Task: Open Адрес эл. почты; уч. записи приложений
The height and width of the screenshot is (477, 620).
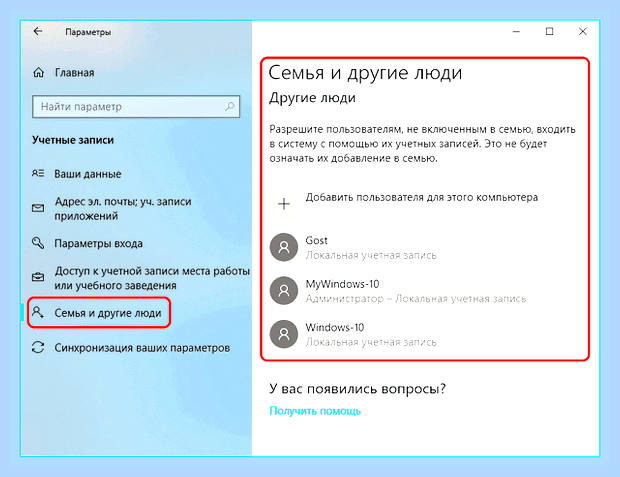Action: (123, 208)
